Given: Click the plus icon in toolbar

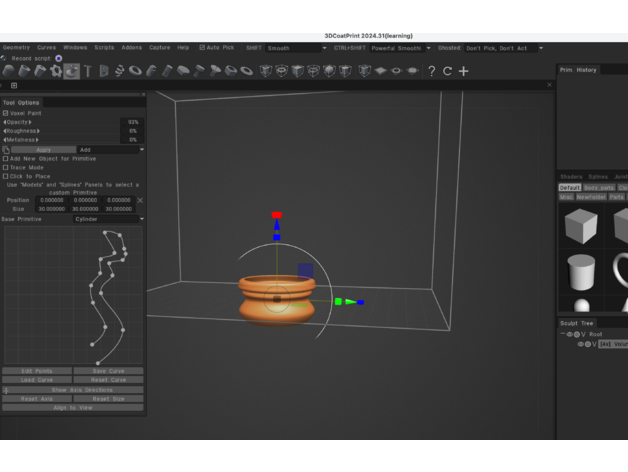Looking at the screenshot, I should point(463,71).
